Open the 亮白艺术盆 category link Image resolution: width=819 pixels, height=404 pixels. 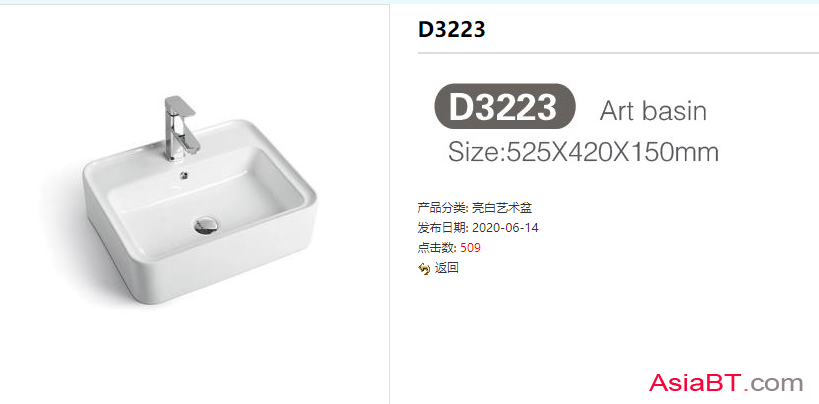(502, 208)
